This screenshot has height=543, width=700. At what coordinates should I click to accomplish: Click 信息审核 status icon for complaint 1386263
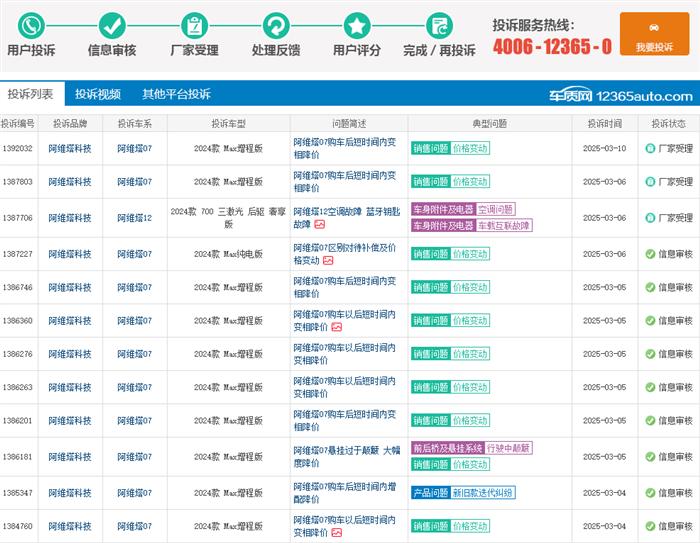click(650, 387)
